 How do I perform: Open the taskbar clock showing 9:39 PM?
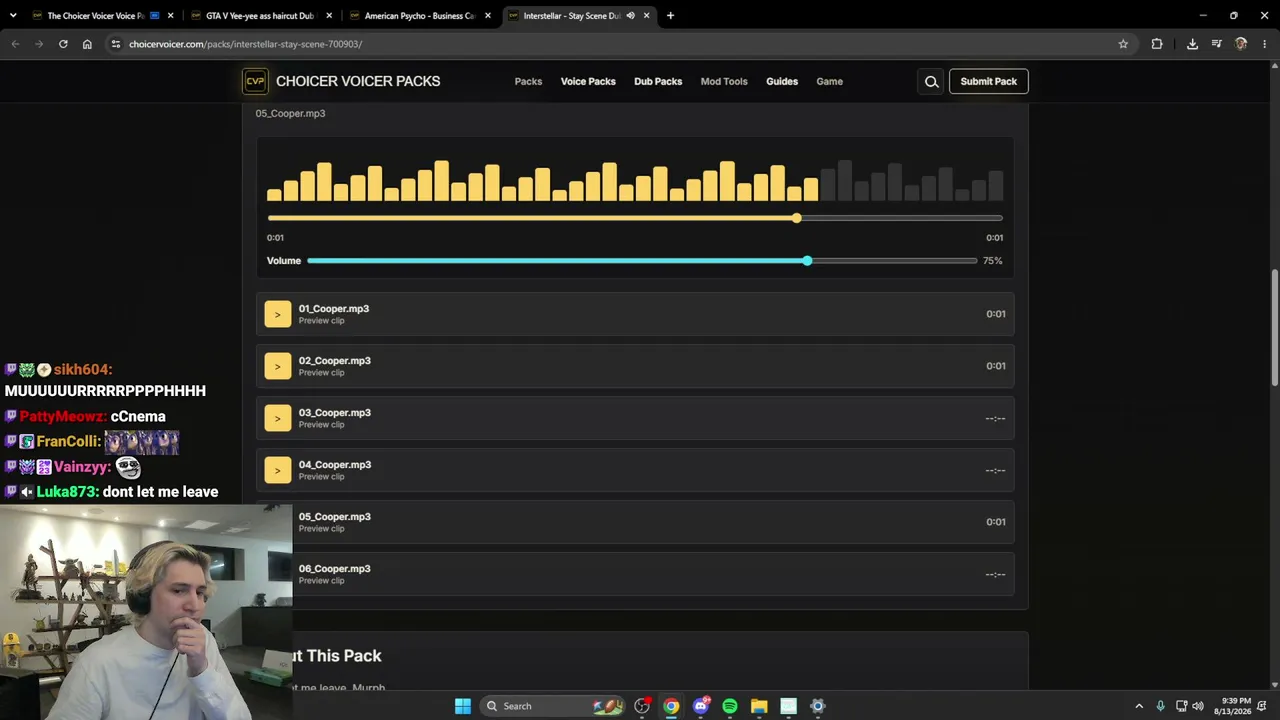click(x=1236, y=706)
